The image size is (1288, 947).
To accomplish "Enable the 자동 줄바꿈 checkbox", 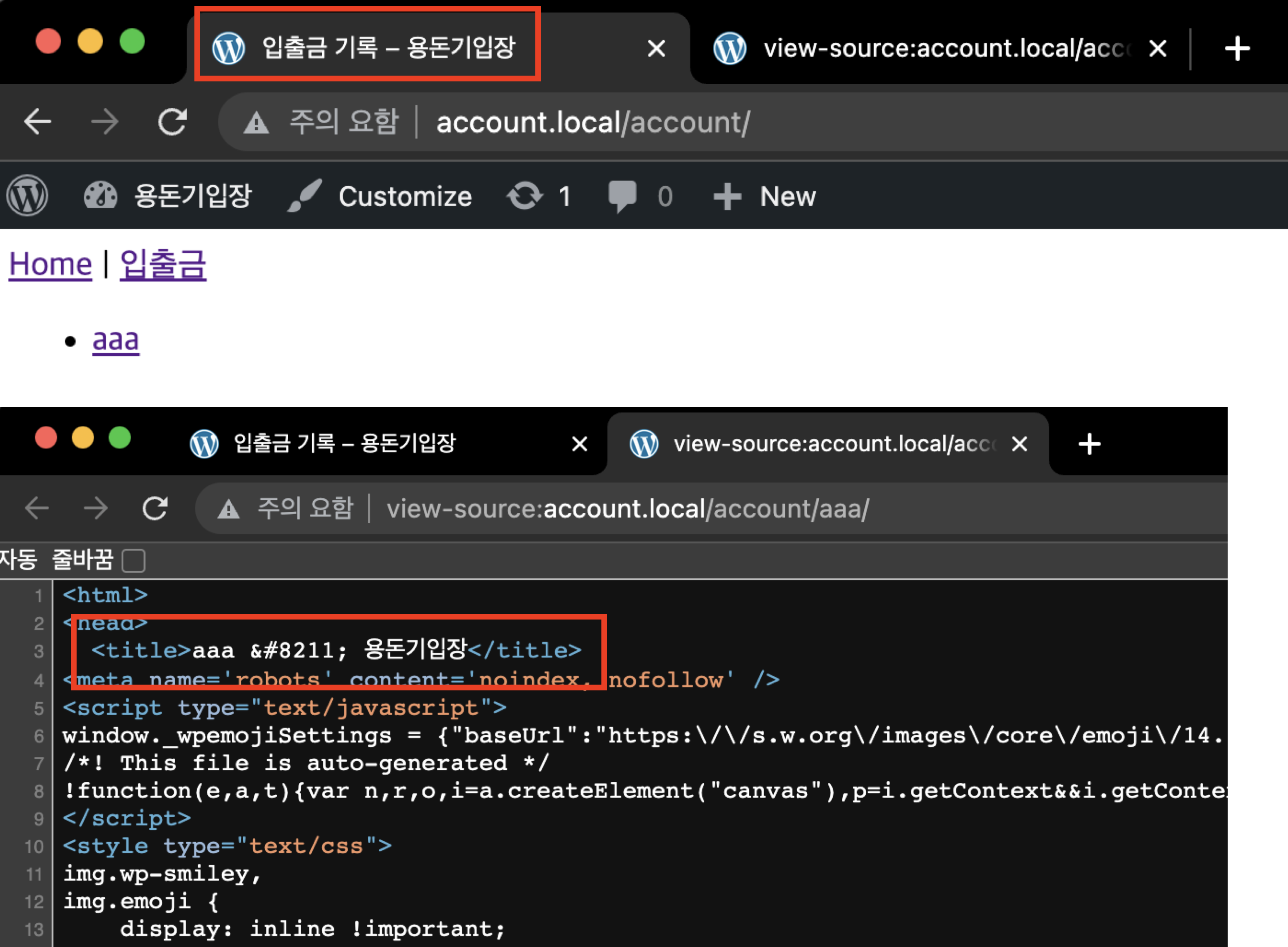I will [x=134, y=560].
